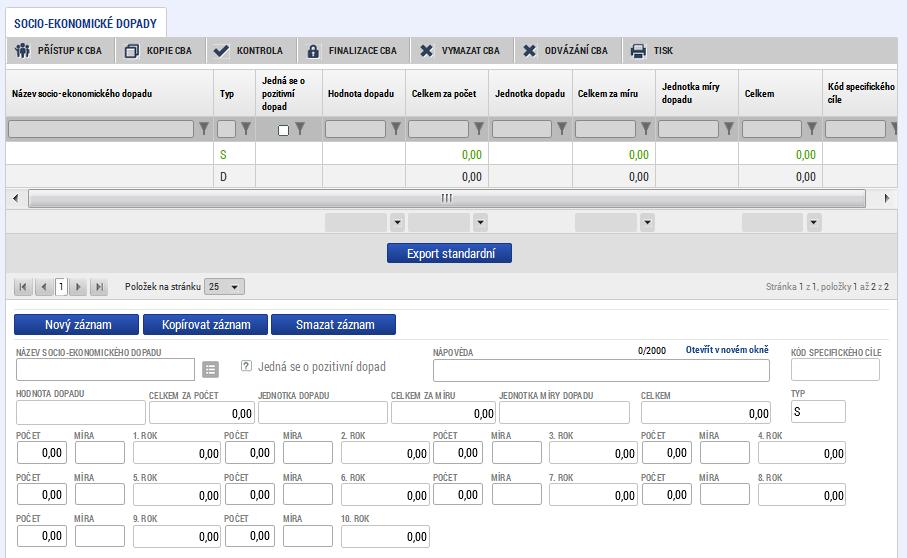Screen dimensions: 907x558
Task: Focus Jednotka míry dopadu form field
Action: click(564, 413)
